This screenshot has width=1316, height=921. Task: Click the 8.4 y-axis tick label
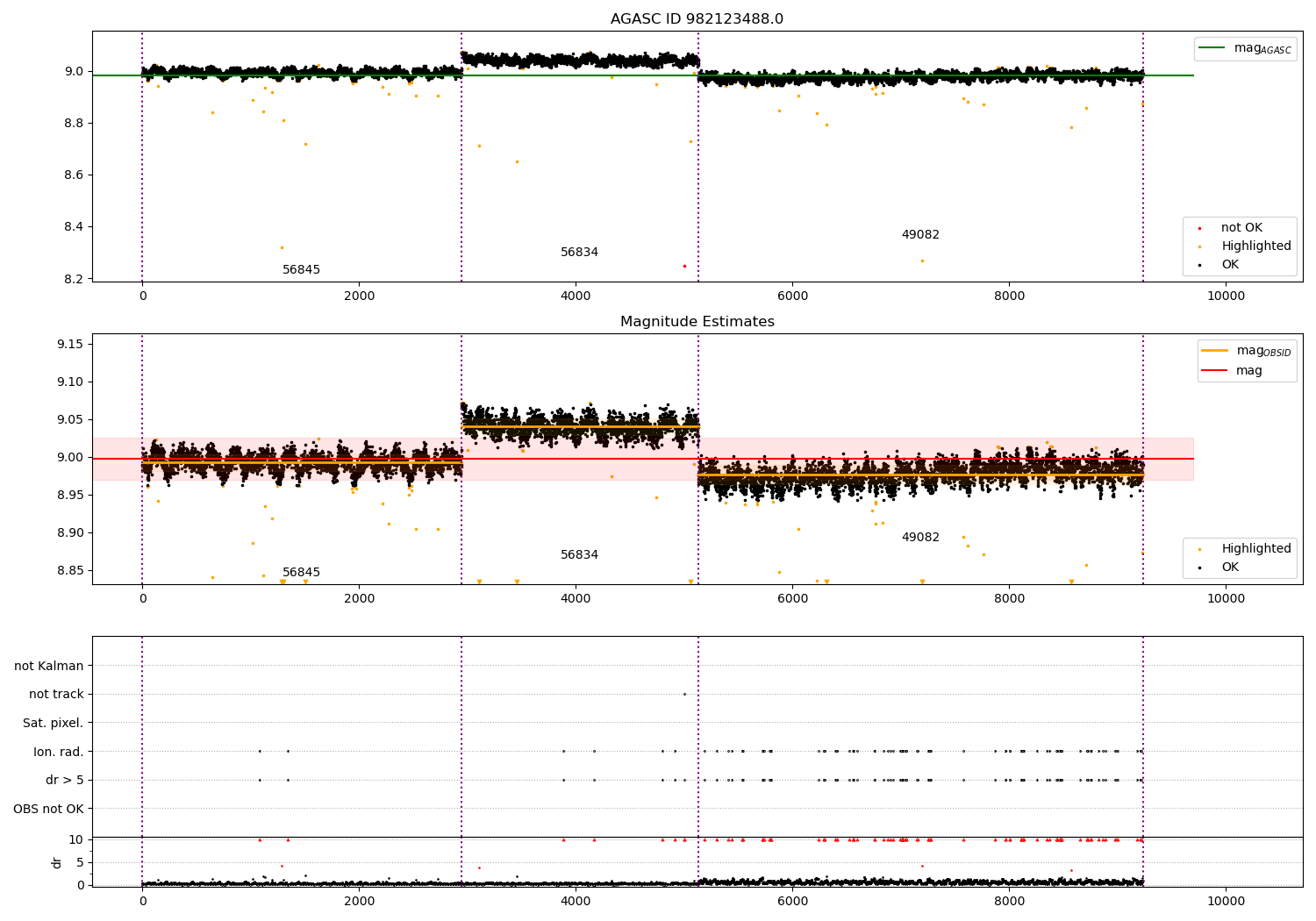pos(74,227)
